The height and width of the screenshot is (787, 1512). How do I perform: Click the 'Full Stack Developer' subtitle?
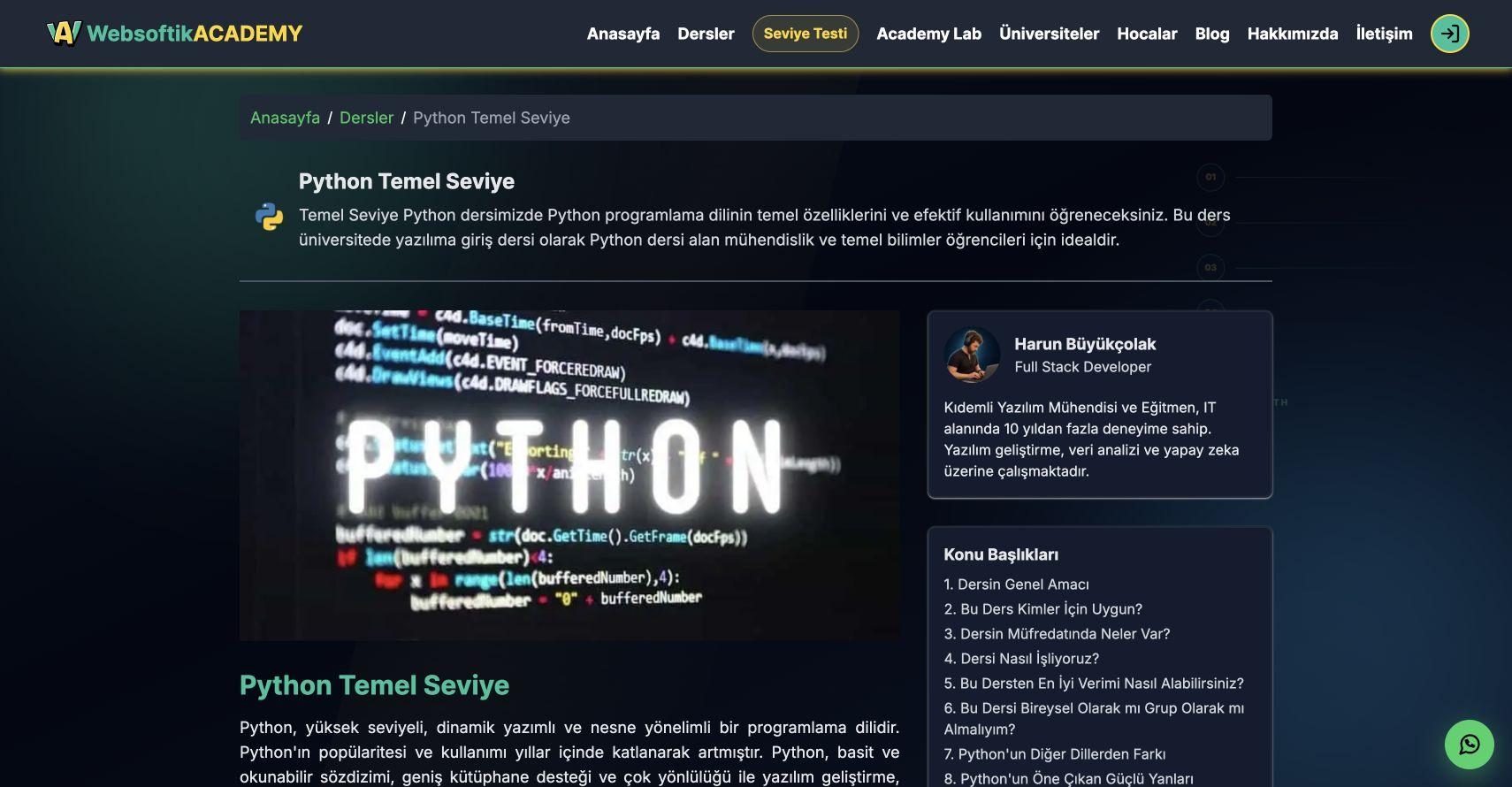tap(1082, 367)
